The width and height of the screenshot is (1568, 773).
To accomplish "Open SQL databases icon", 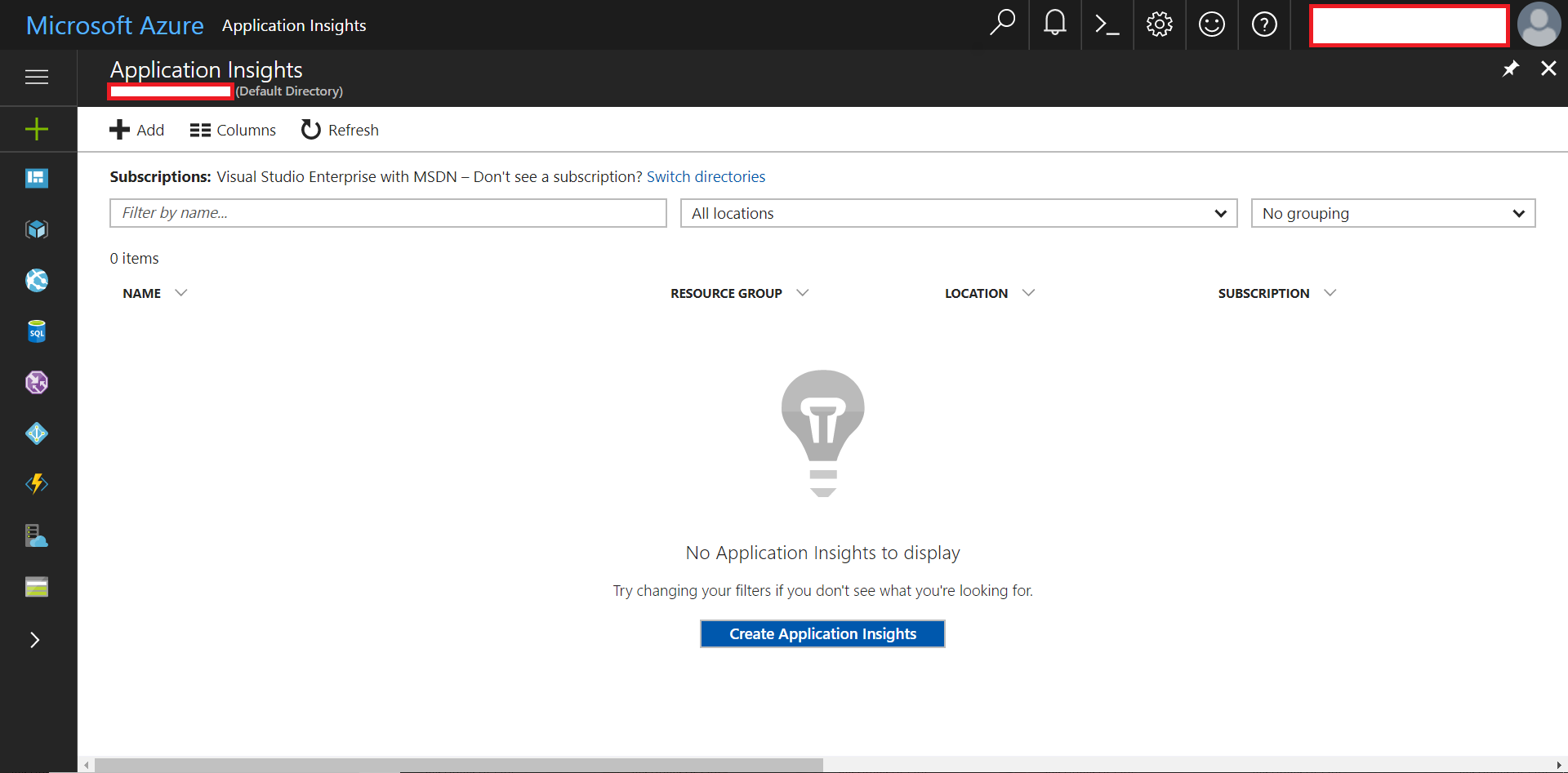I will [37, 331].
